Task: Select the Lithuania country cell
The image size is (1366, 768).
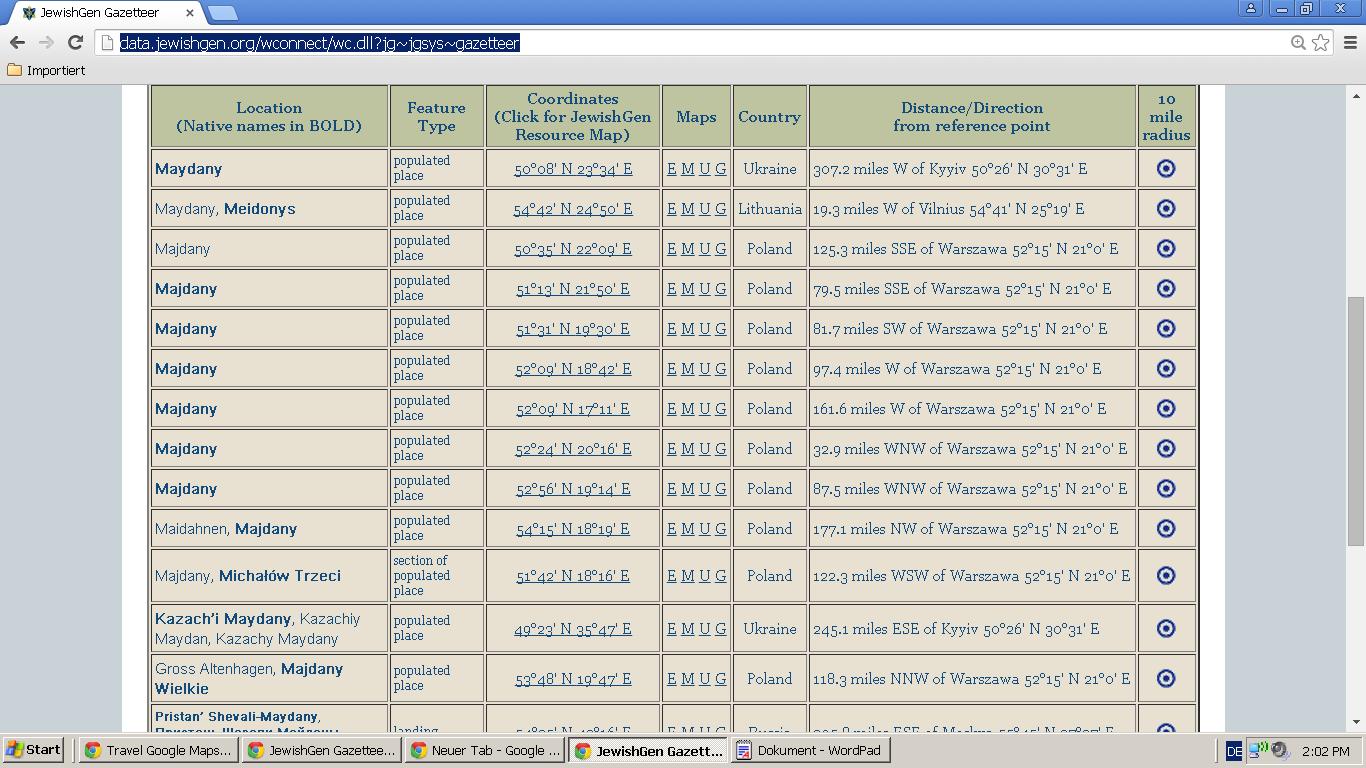Action: [770, 209]
